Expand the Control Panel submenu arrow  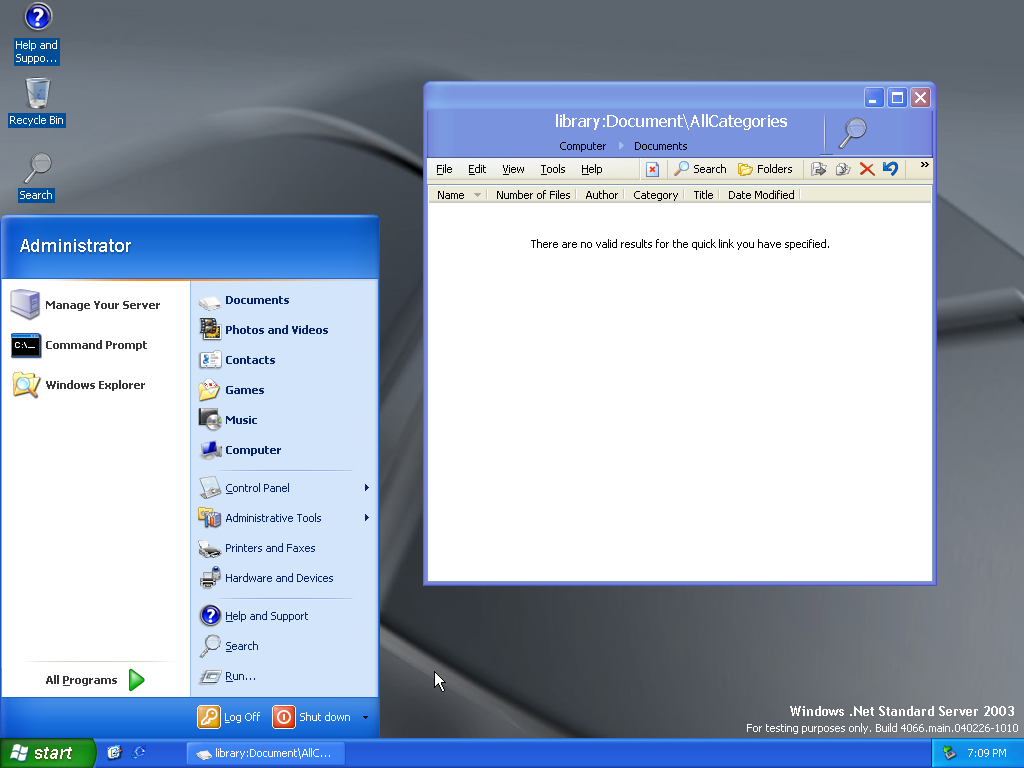click(367, 488)
